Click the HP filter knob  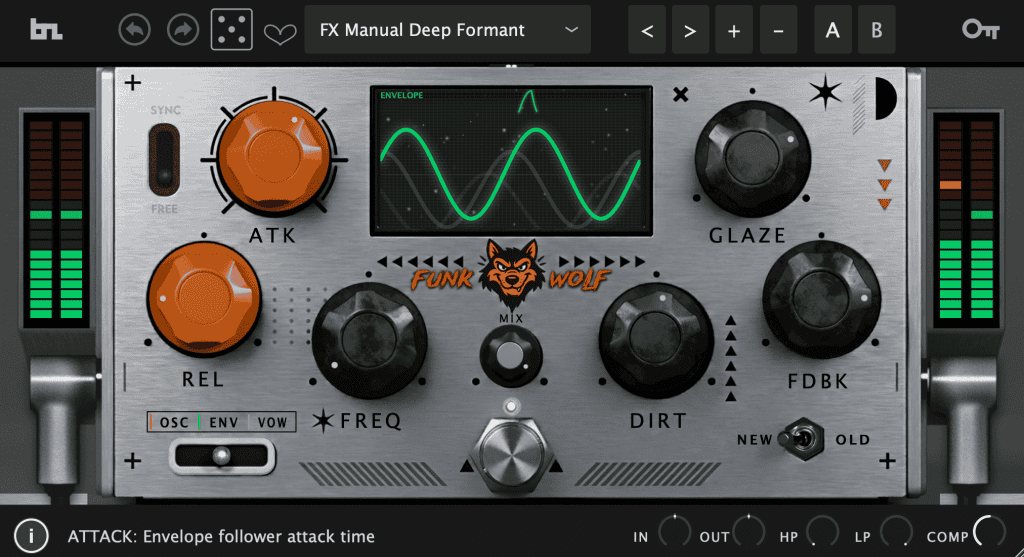click(822, 531)
